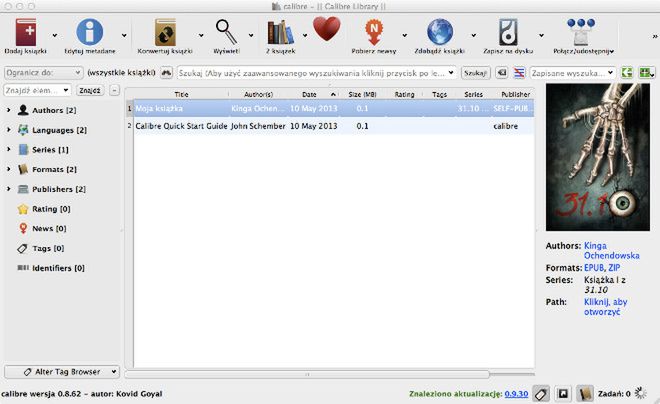Image resolution: width=660 pixels, height=404 pixels.
Task: Expand the Series tree node
Action: [8, 149]
